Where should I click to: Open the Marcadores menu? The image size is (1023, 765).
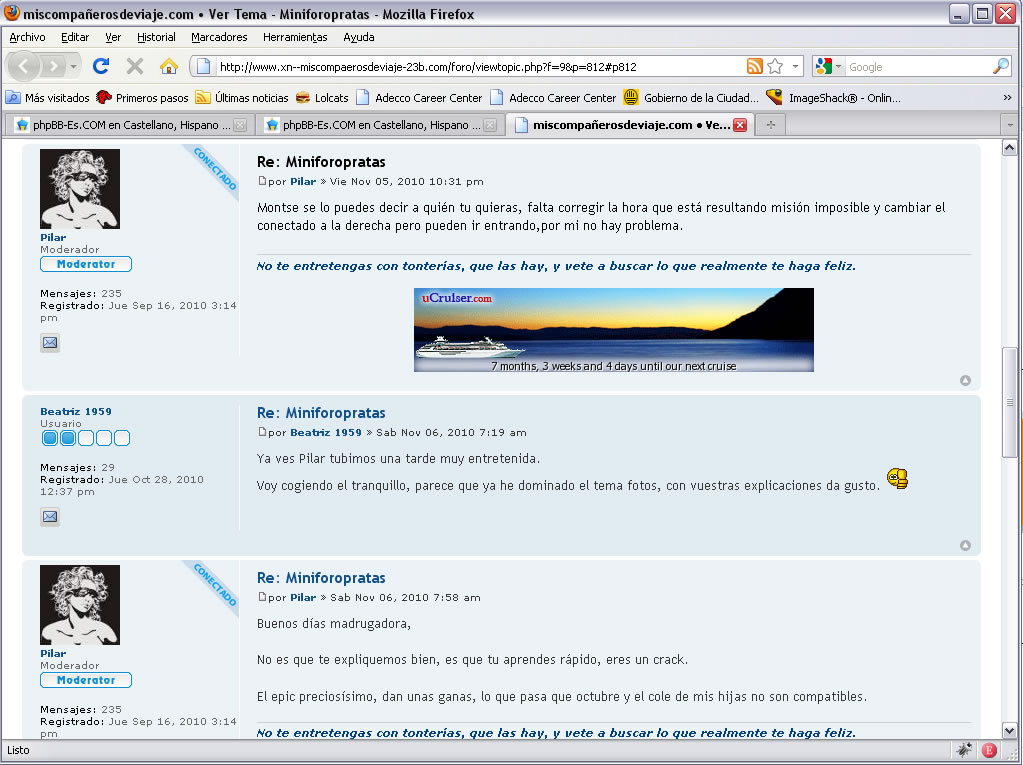pos(219,37)
